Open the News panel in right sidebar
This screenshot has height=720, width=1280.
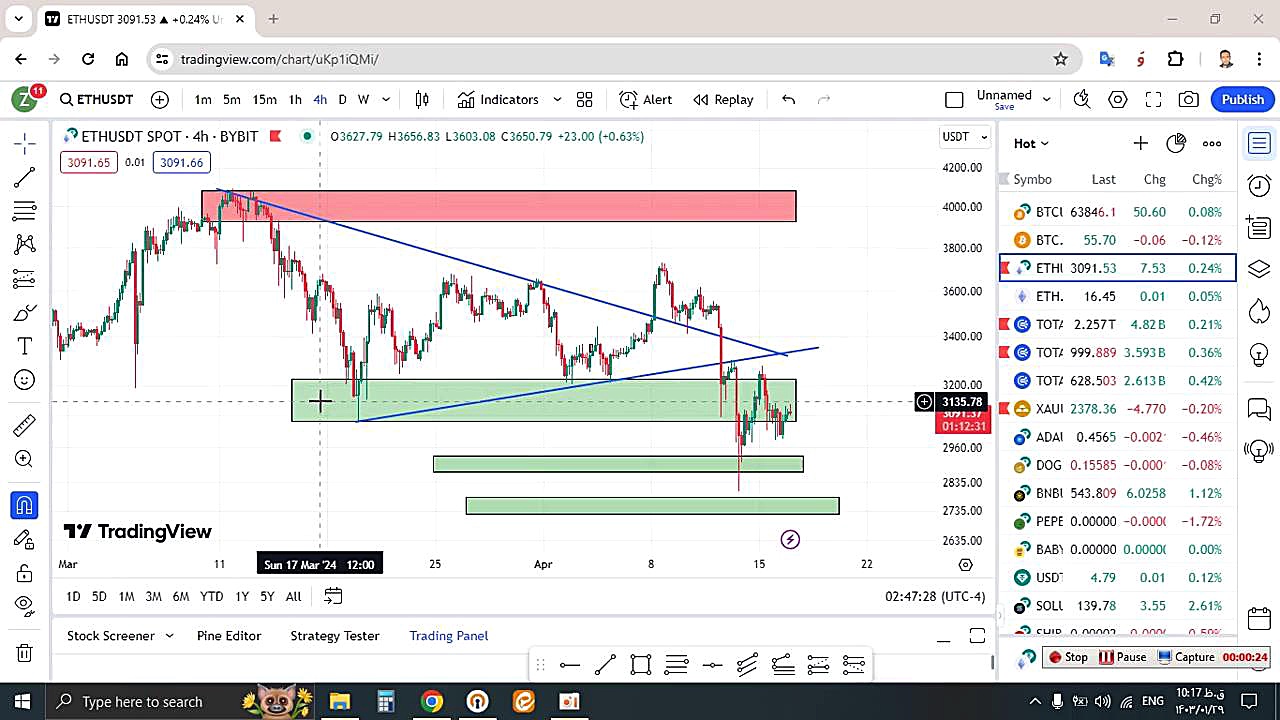pos(1259,227)
